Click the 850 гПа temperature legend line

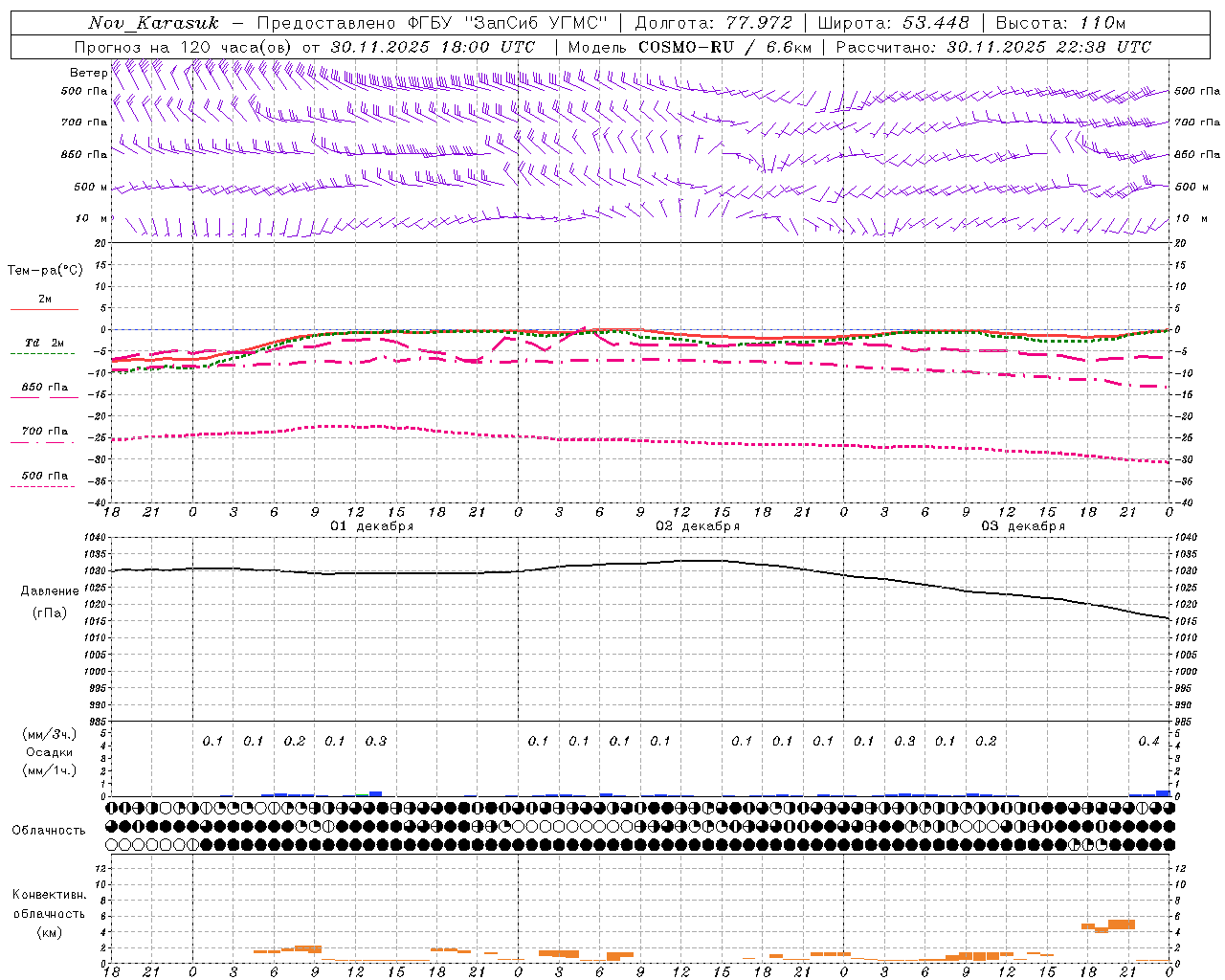43,398
